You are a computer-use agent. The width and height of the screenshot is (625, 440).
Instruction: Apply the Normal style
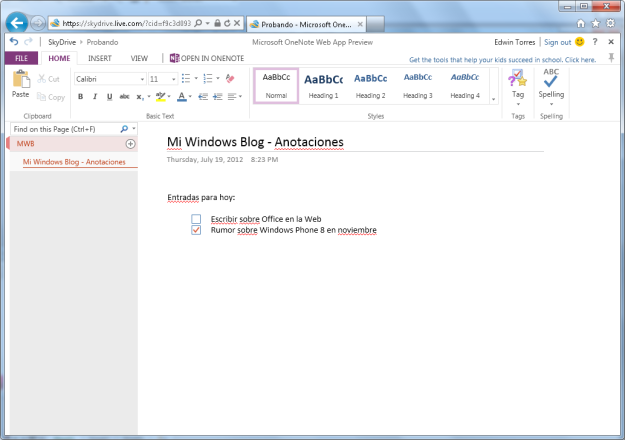pos(276,86)
